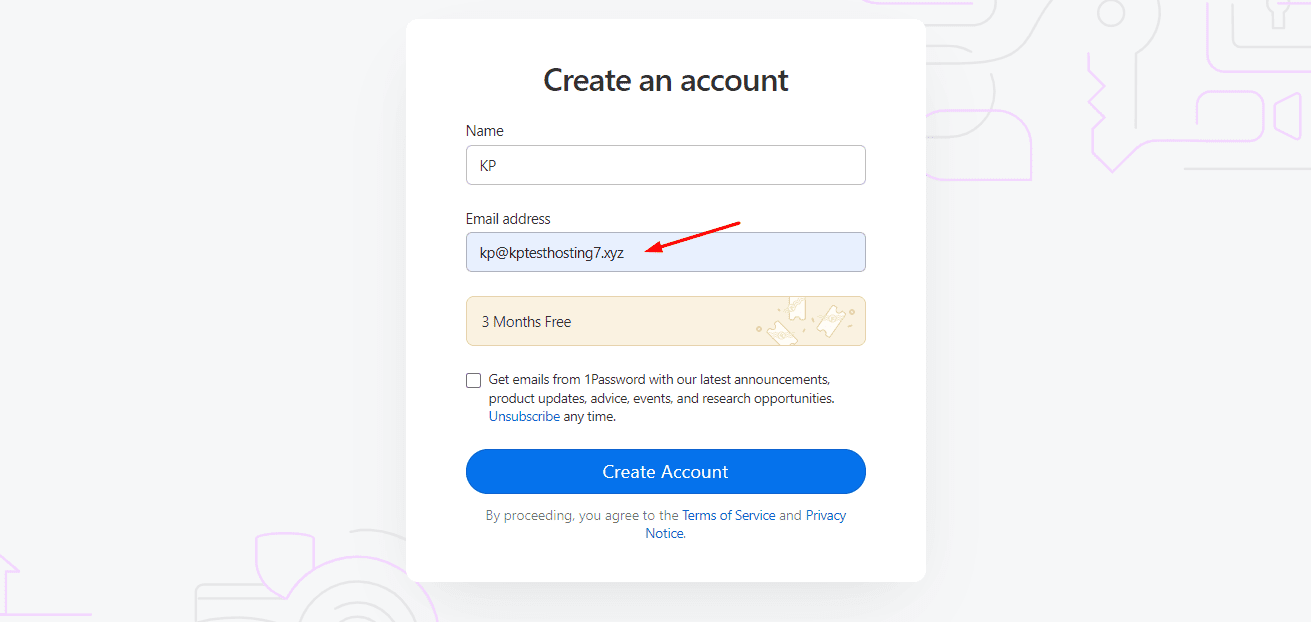Click the 'Name' field label
Viewport: 1311px width, 622px height.
(x=485, y=131)
